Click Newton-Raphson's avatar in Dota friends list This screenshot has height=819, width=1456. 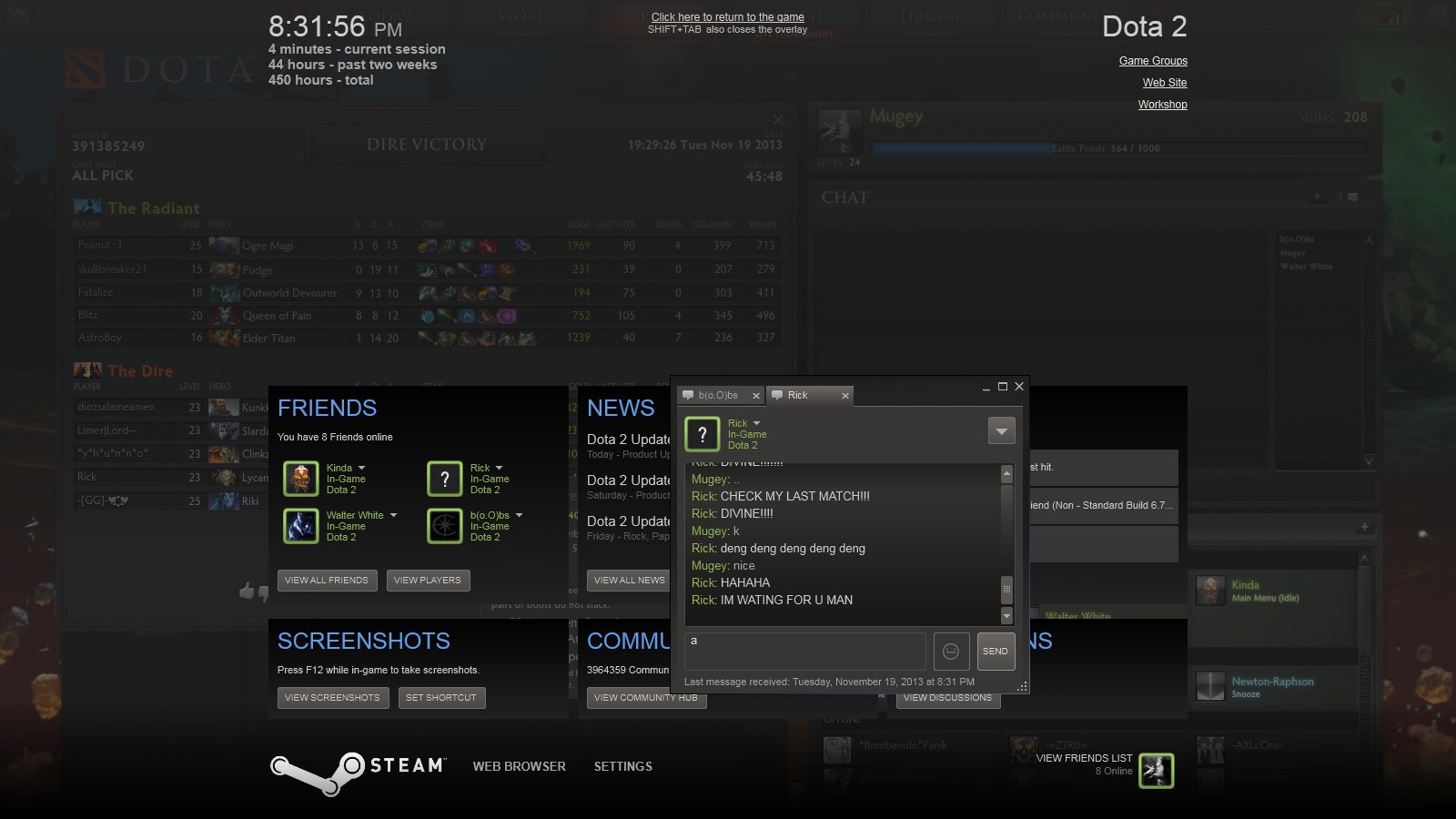1210,686
